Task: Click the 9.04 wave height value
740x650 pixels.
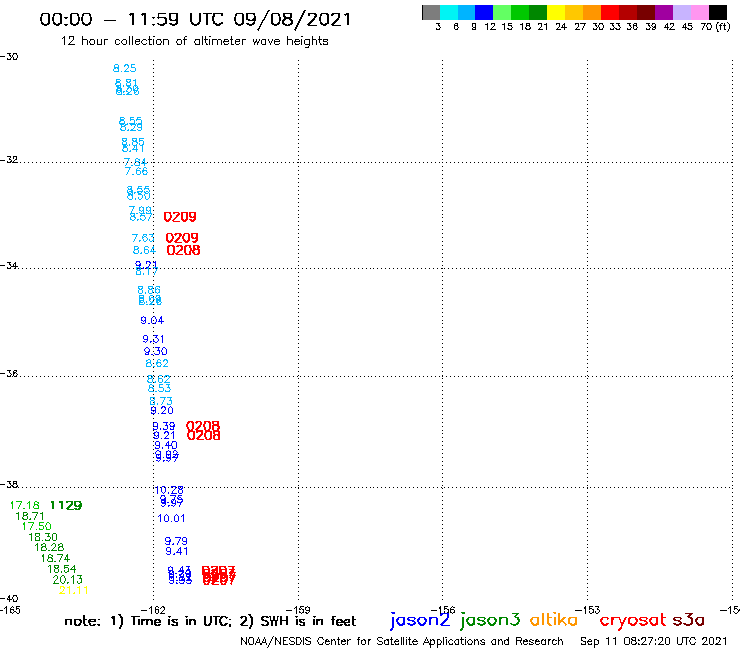Action: pyautogui.click(x=152, y=321)
